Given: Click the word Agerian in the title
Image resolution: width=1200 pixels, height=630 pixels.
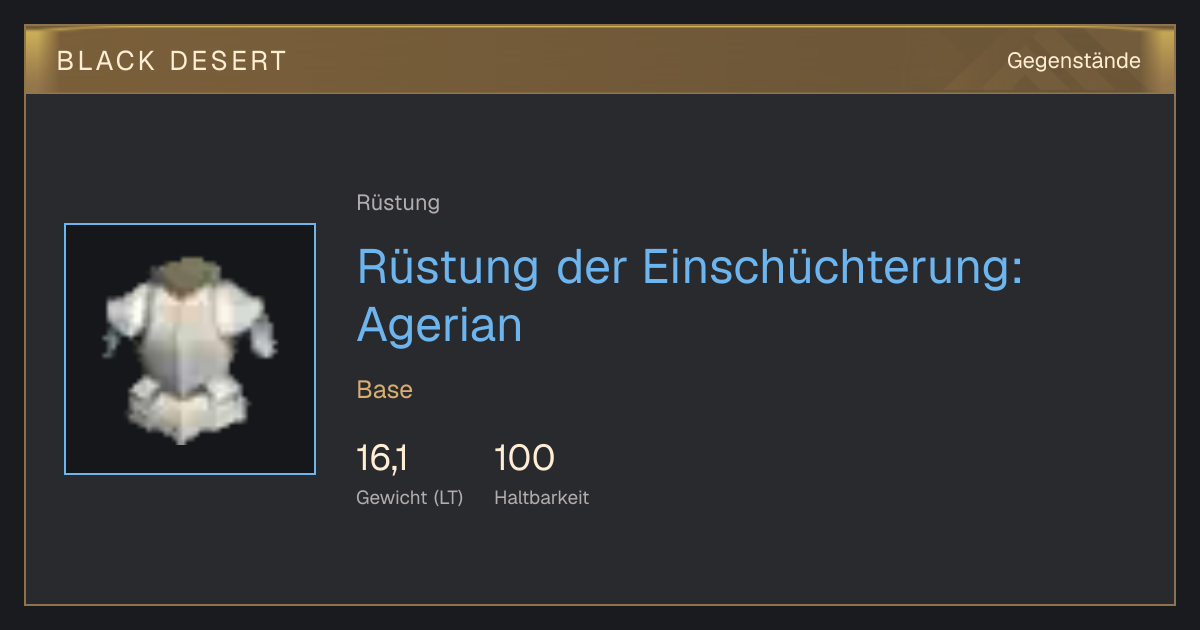Looking at the screenshot, I should click(x=440, y=325).
